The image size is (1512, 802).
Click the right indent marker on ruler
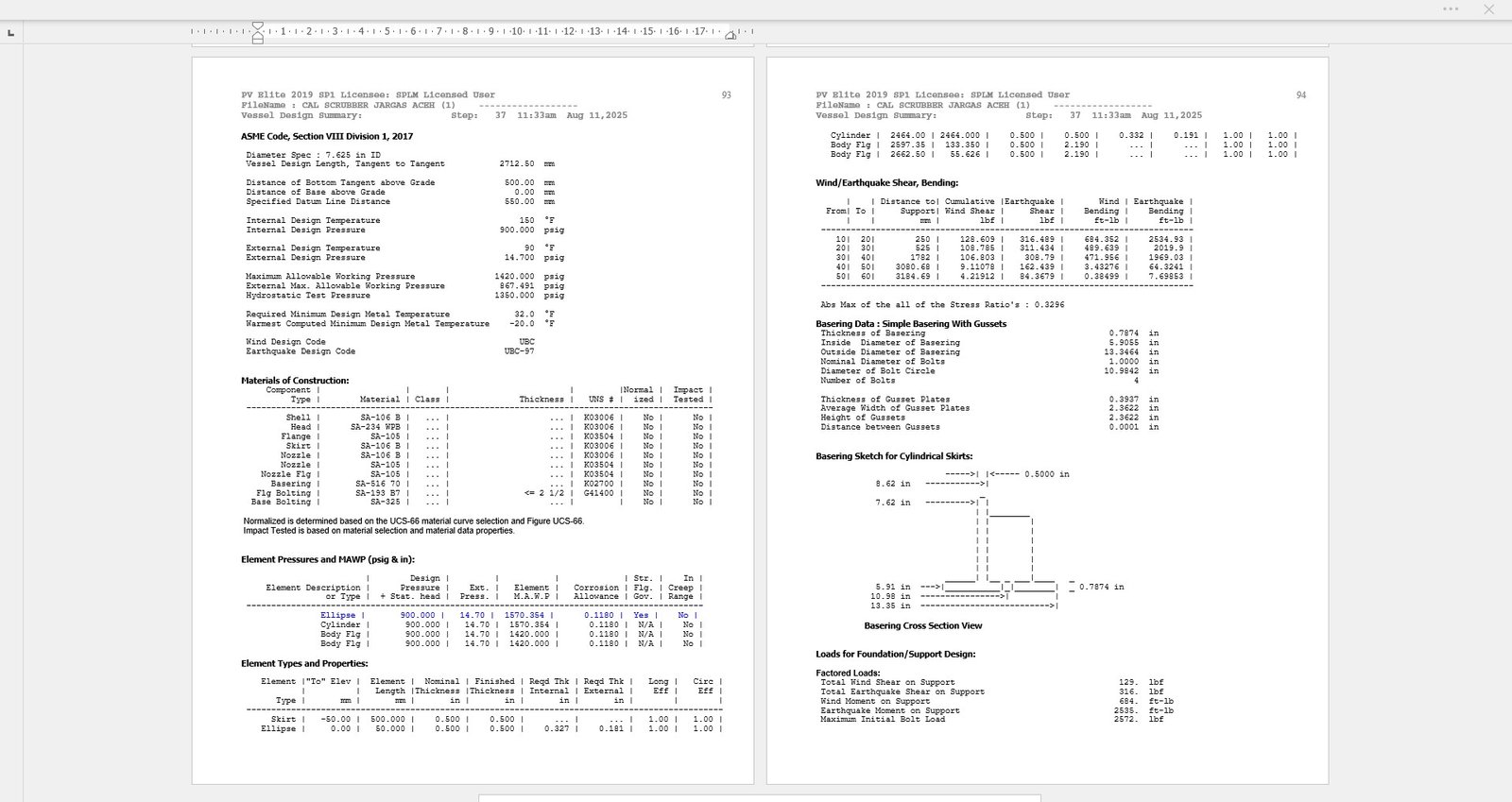tap(730, 35)
